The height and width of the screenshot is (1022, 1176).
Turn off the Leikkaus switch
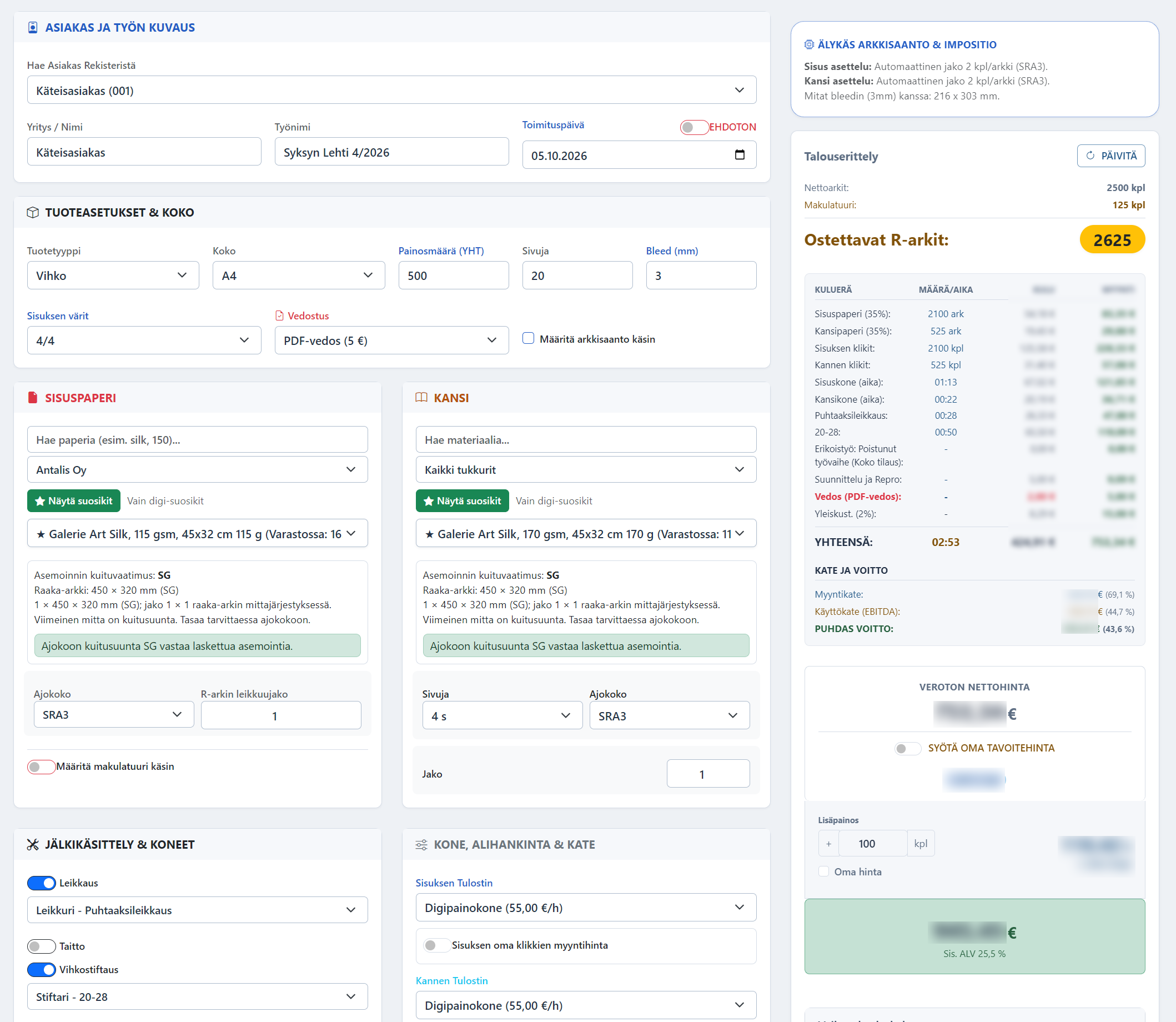42,883
